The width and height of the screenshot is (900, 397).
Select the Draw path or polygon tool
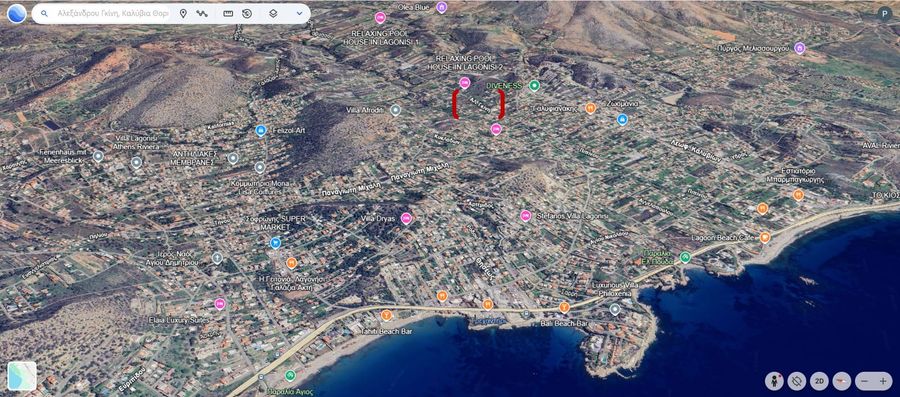coord(201,13)
